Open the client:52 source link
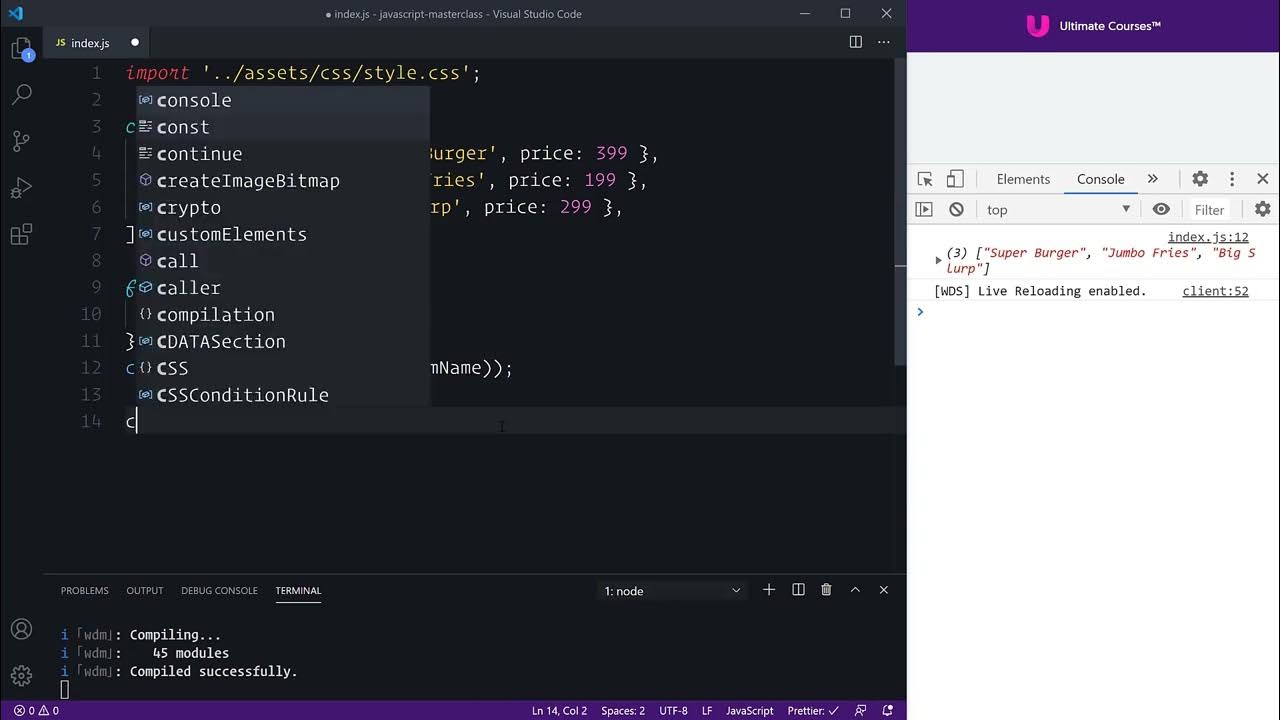 [1215, 291]
